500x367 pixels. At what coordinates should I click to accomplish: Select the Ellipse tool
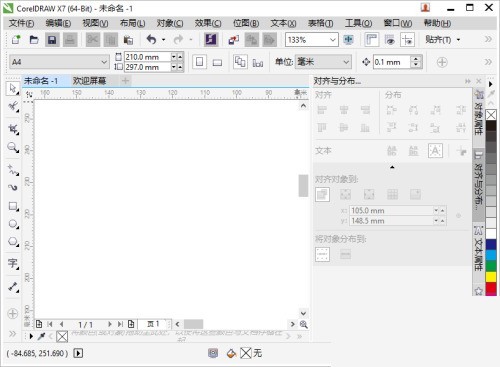13,224
